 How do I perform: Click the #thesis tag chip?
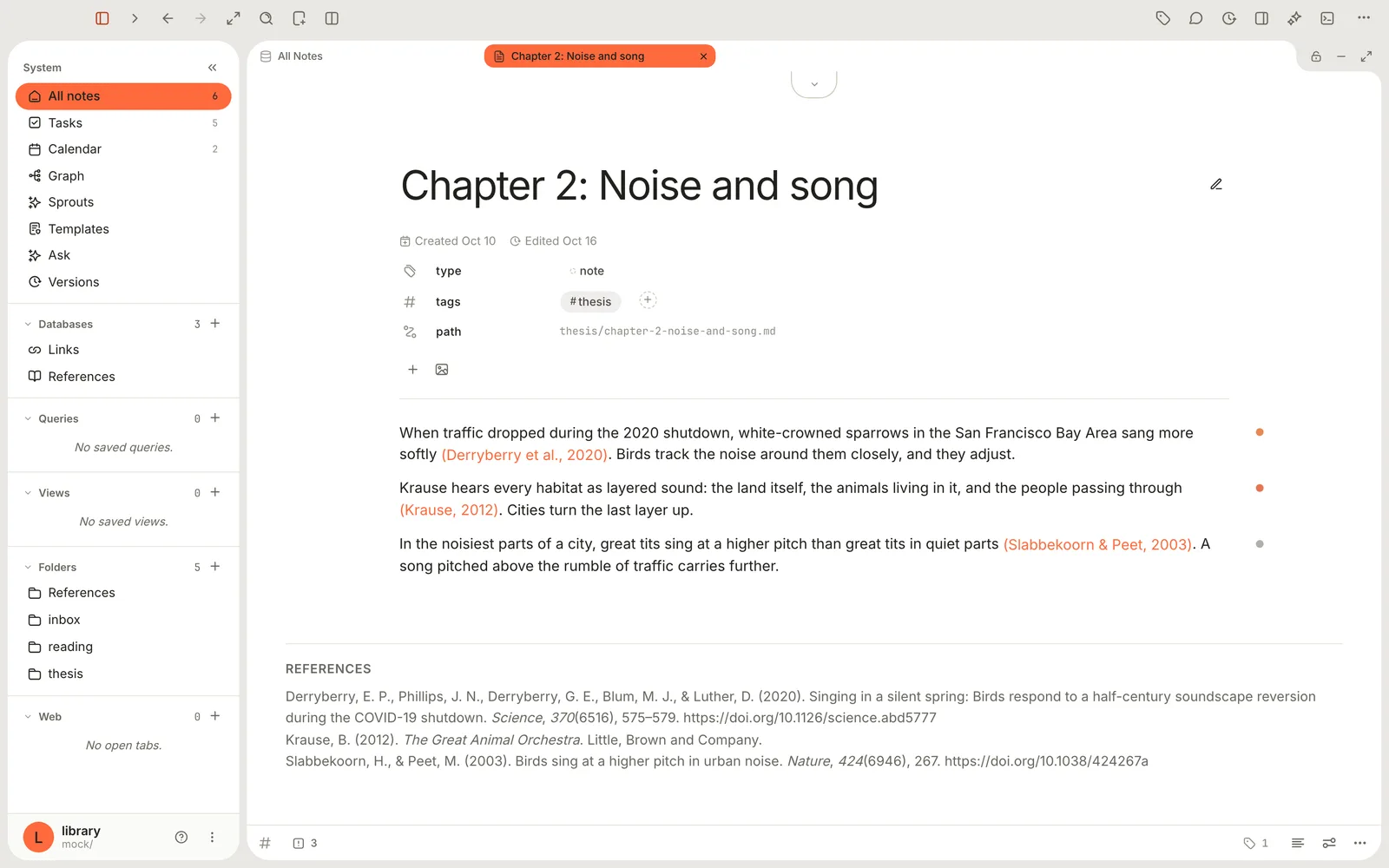pos(590,301)
